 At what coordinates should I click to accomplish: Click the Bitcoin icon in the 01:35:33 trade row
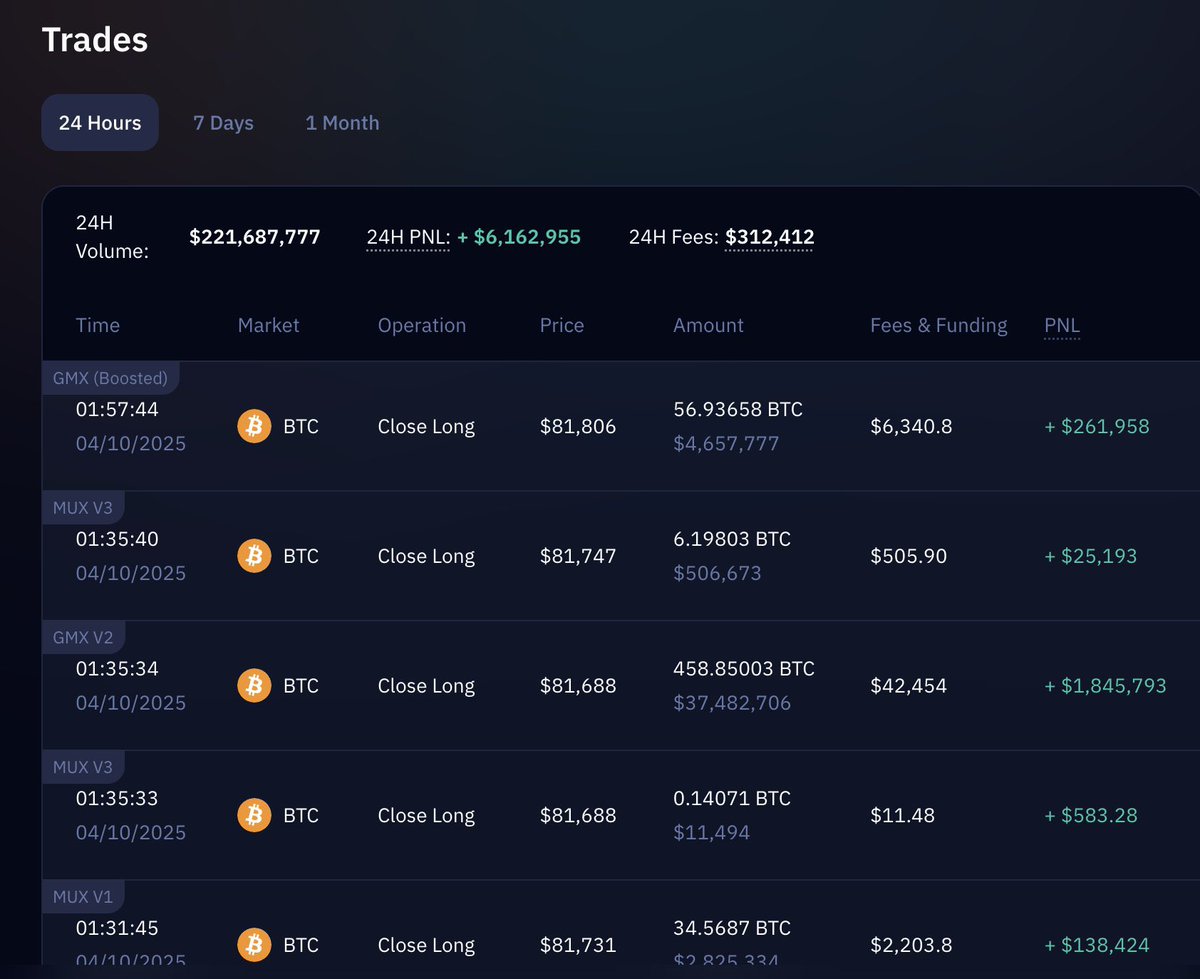254,816
